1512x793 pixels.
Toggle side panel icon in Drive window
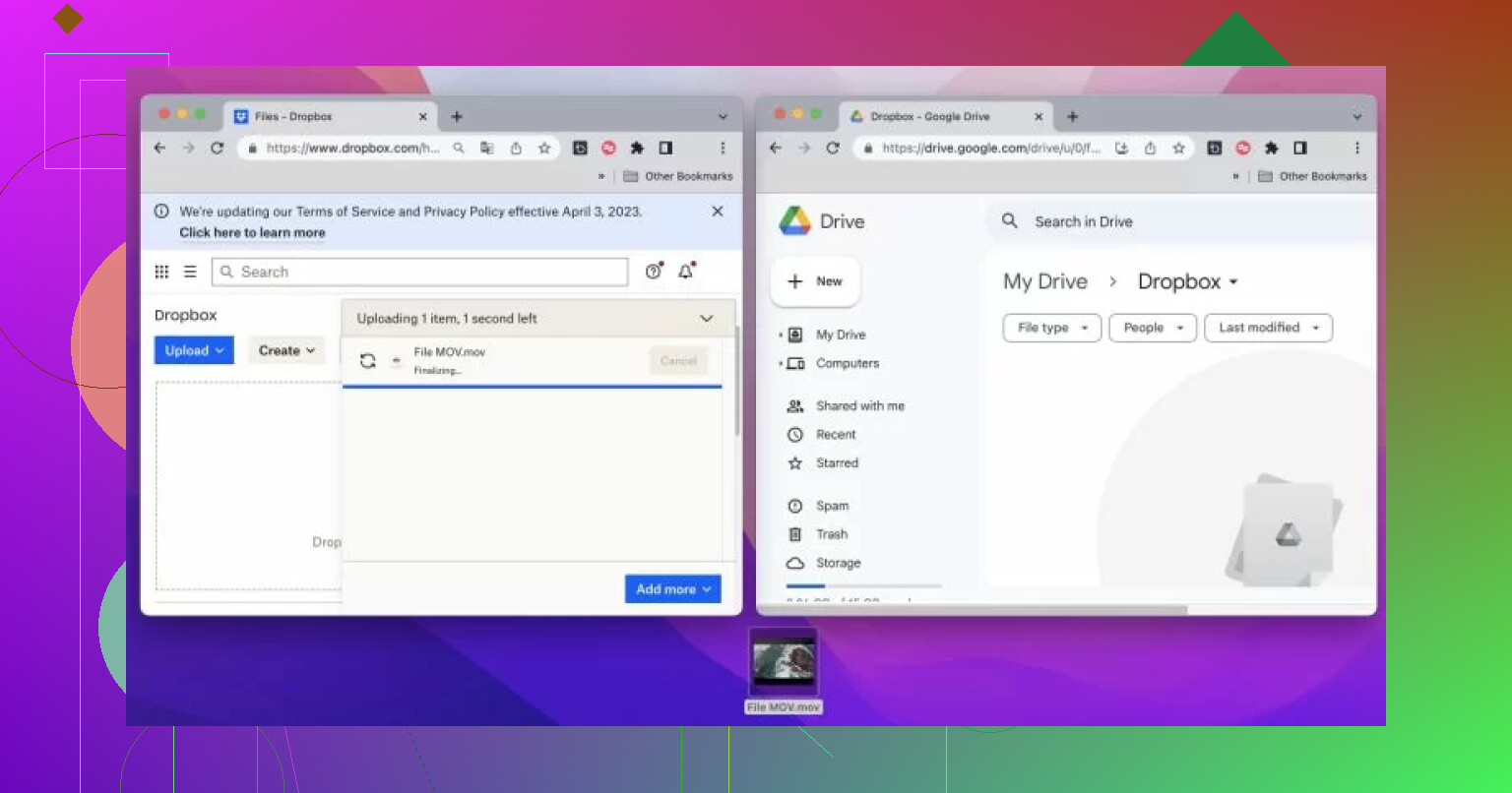[1300, 148]
